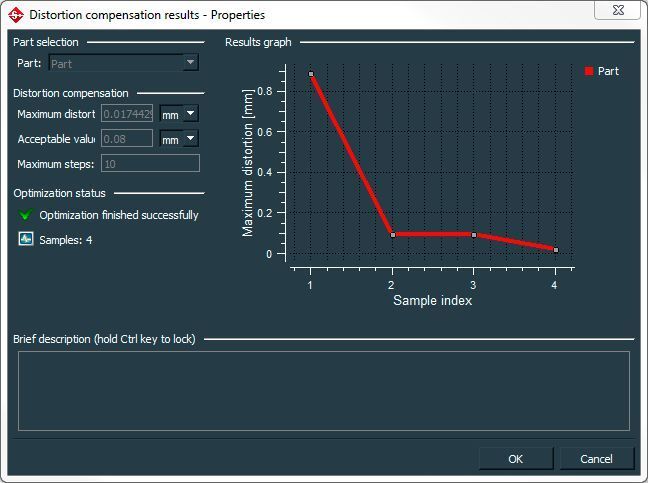
Task: Select graph data point at sample 4
Action: [x=556, y=250]
